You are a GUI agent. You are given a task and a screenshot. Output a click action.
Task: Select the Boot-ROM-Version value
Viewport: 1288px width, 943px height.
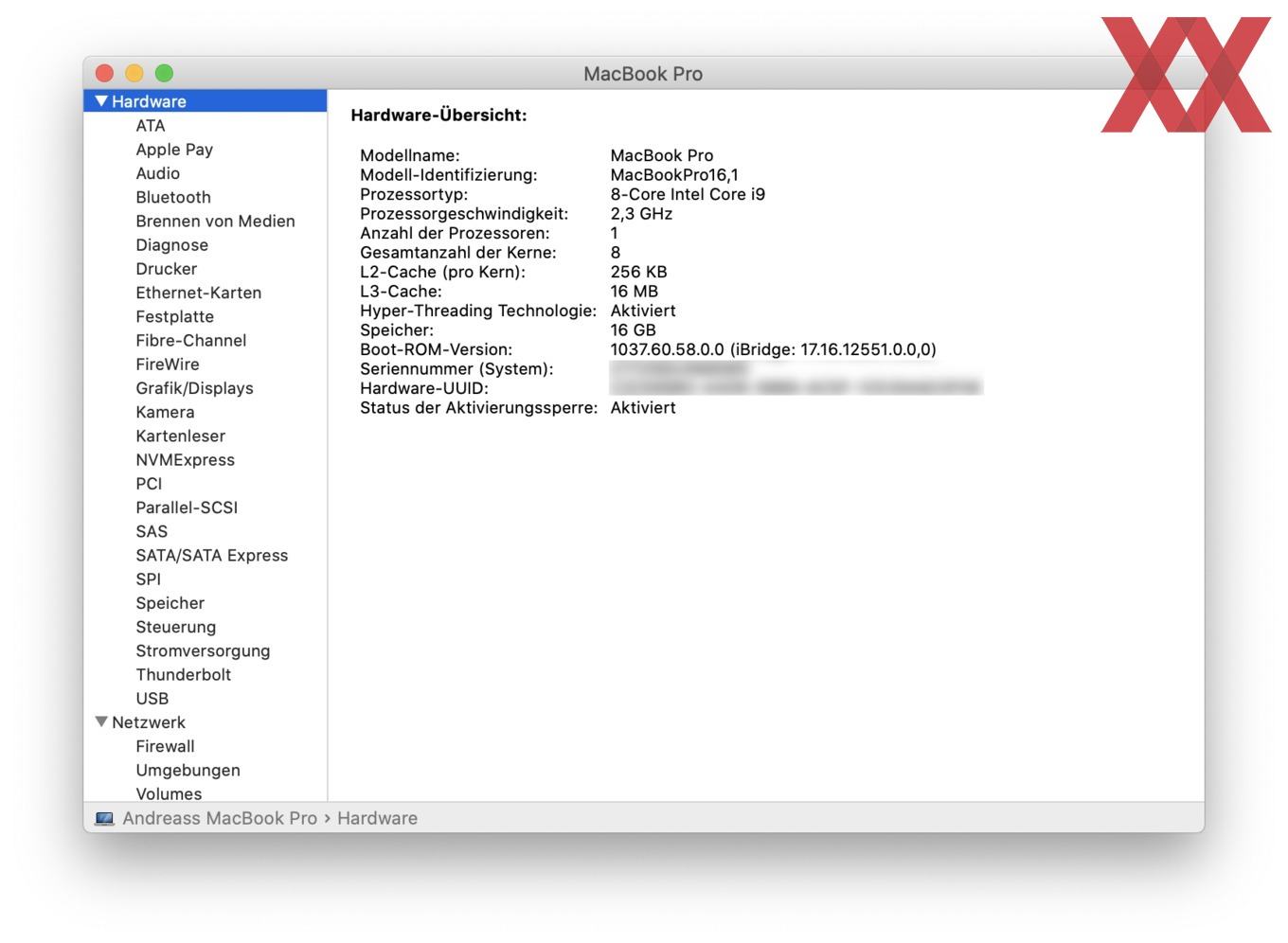tap(773, 349)
